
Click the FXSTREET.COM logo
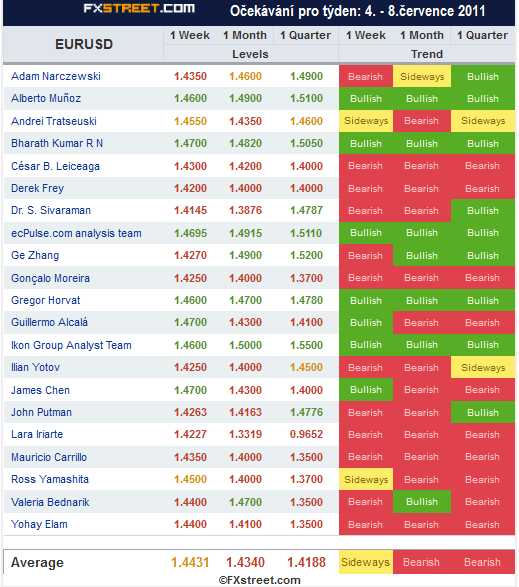pos(139,9)
